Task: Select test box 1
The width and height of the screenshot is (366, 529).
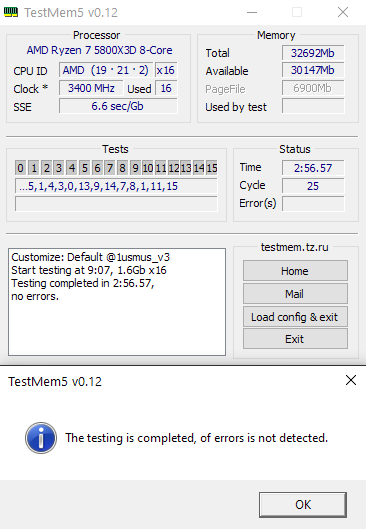Action: [x=34, y=168]
